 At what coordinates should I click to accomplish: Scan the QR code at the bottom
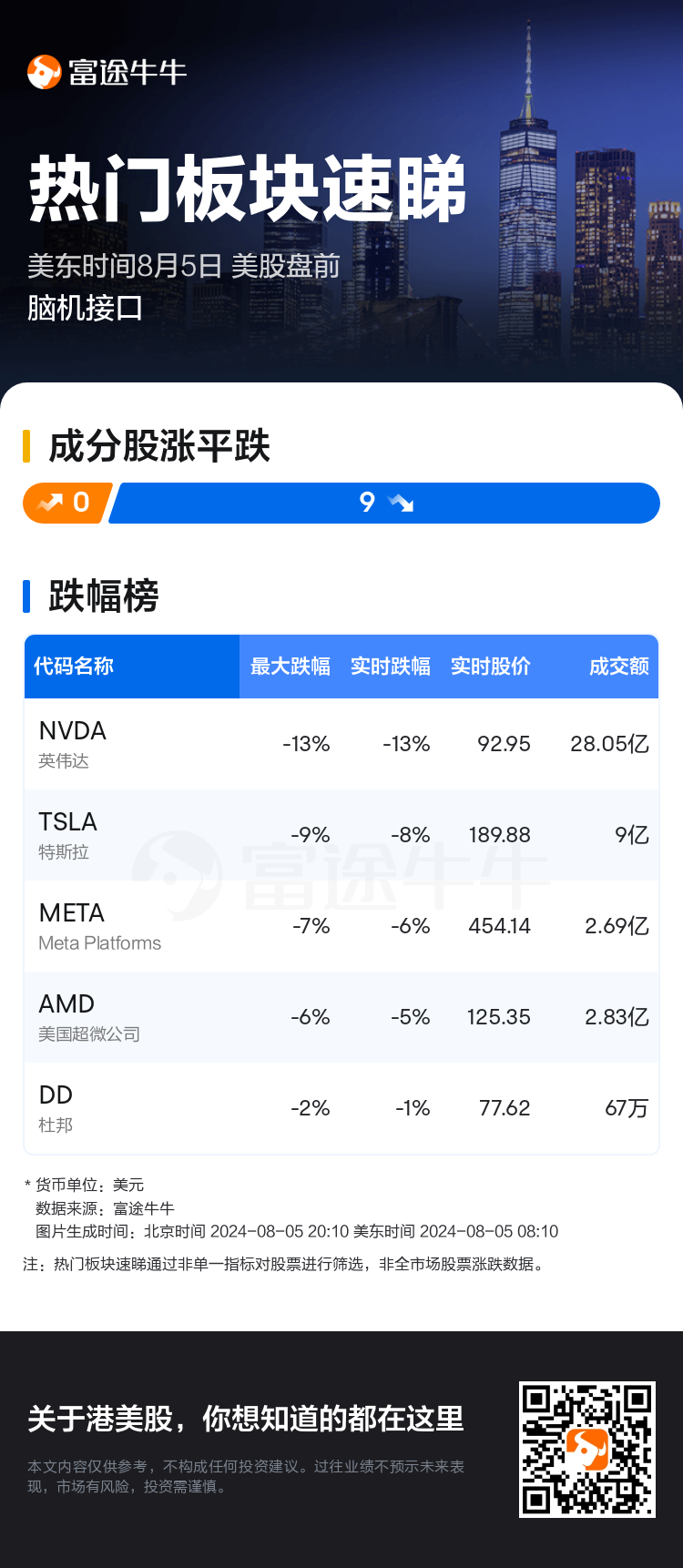click(586, 1450)
